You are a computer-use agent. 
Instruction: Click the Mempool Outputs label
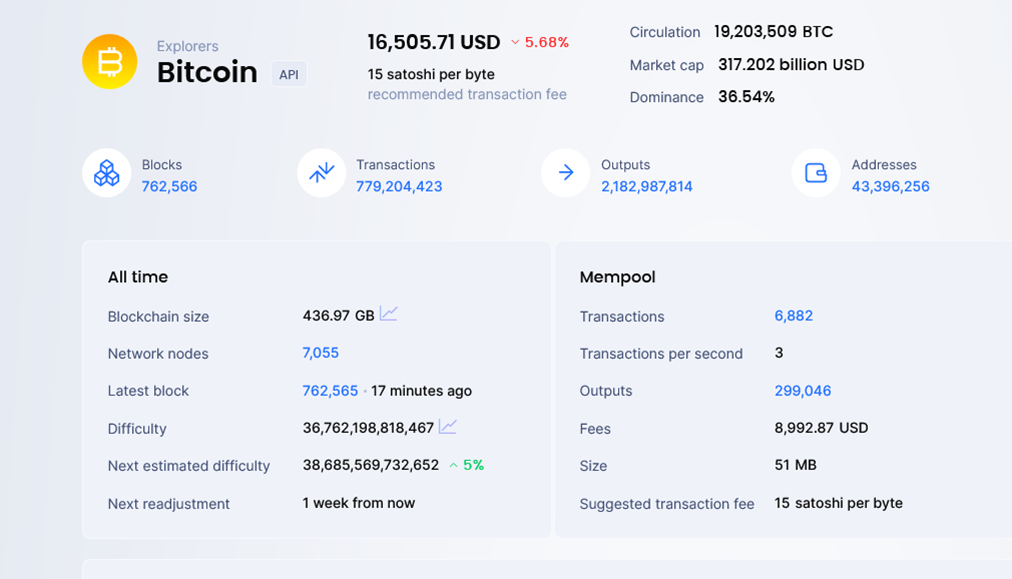pyautogui.click(x=606, y=391)
